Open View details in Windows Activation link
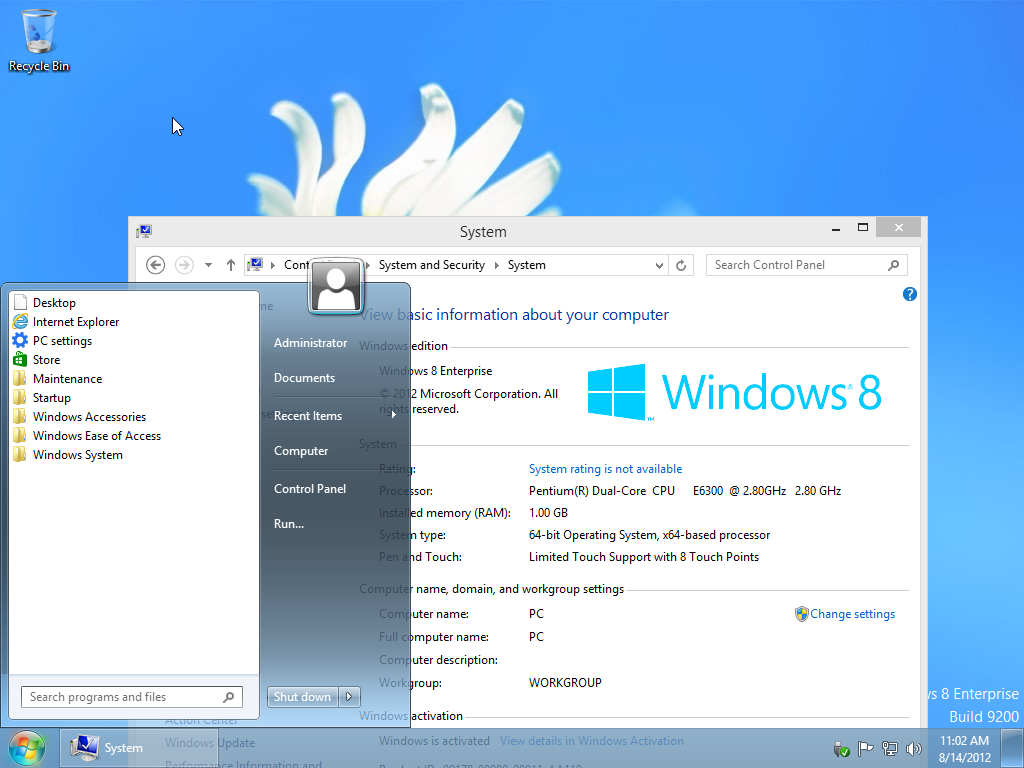The width and height of the screenshot is (1024, 768). 592,741
